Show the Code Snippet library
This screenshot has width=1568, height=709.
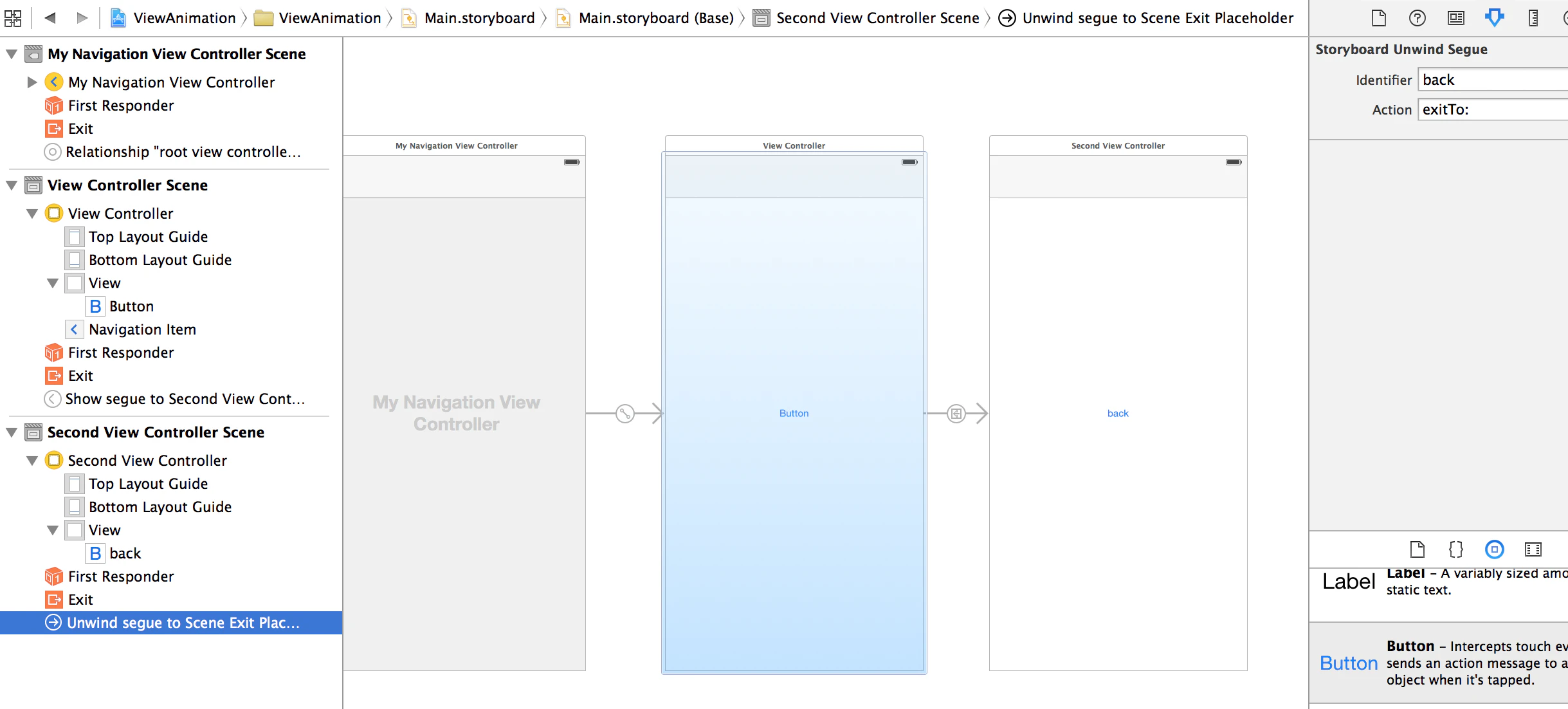(x=1455, y=549)
